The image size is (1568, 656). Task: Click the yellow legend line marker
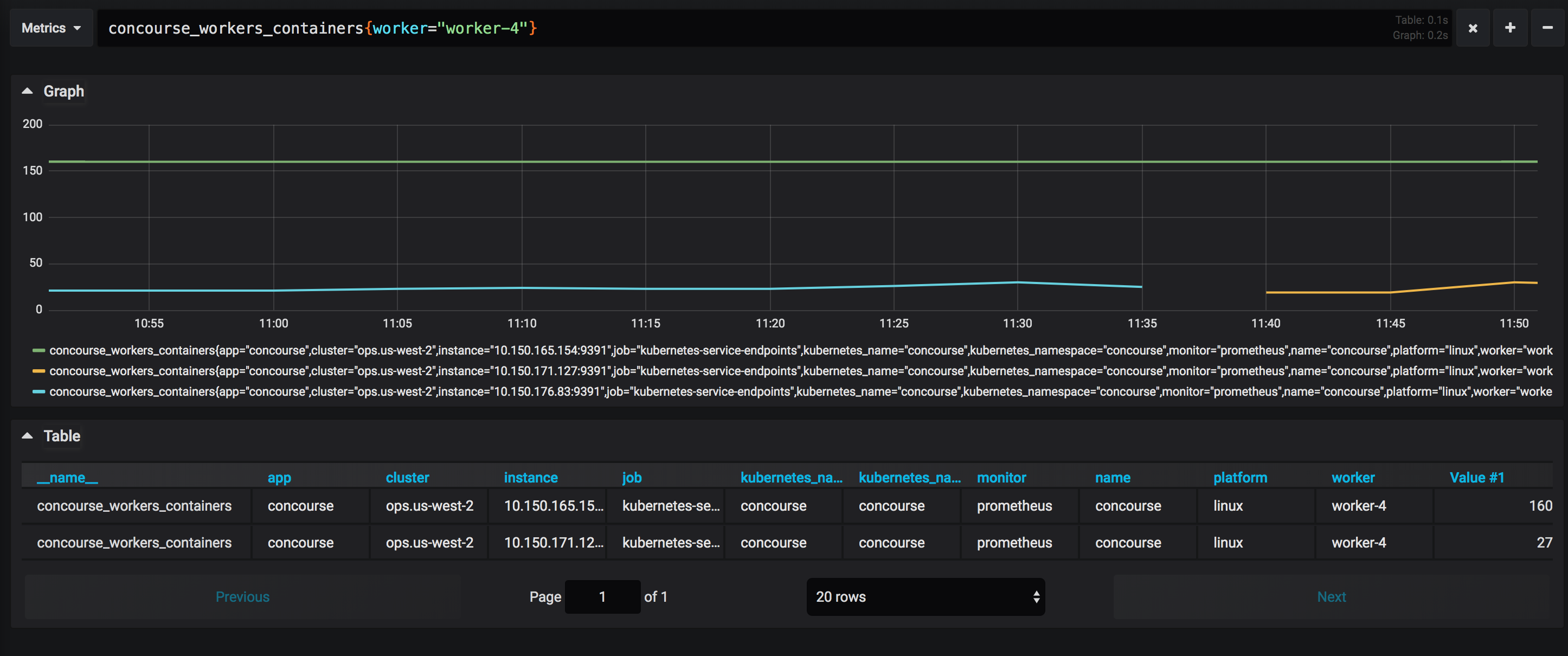click(x=38, y=371)
